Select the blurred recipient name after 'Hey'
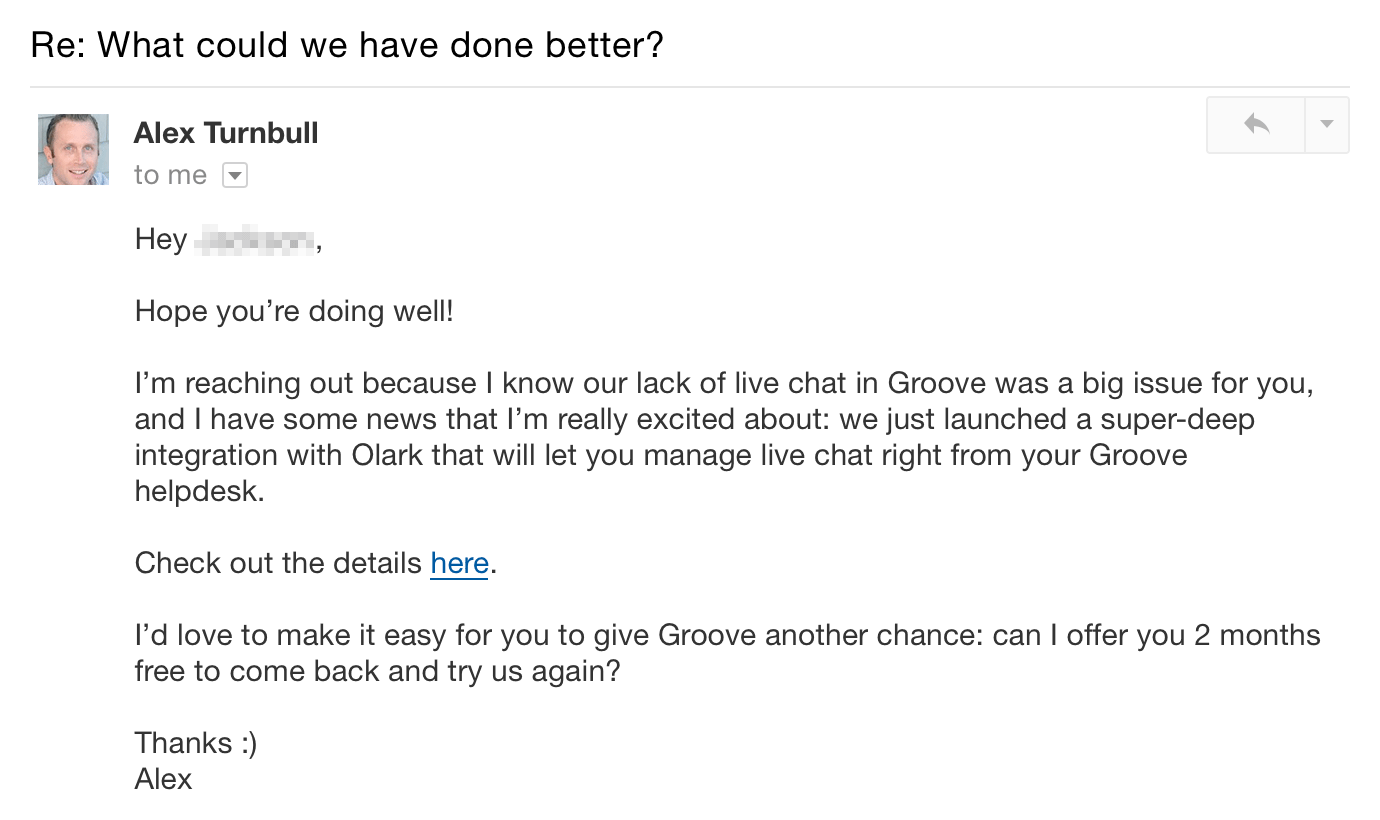Viewport: 1380px width, 820px height. tap(255, 240)
